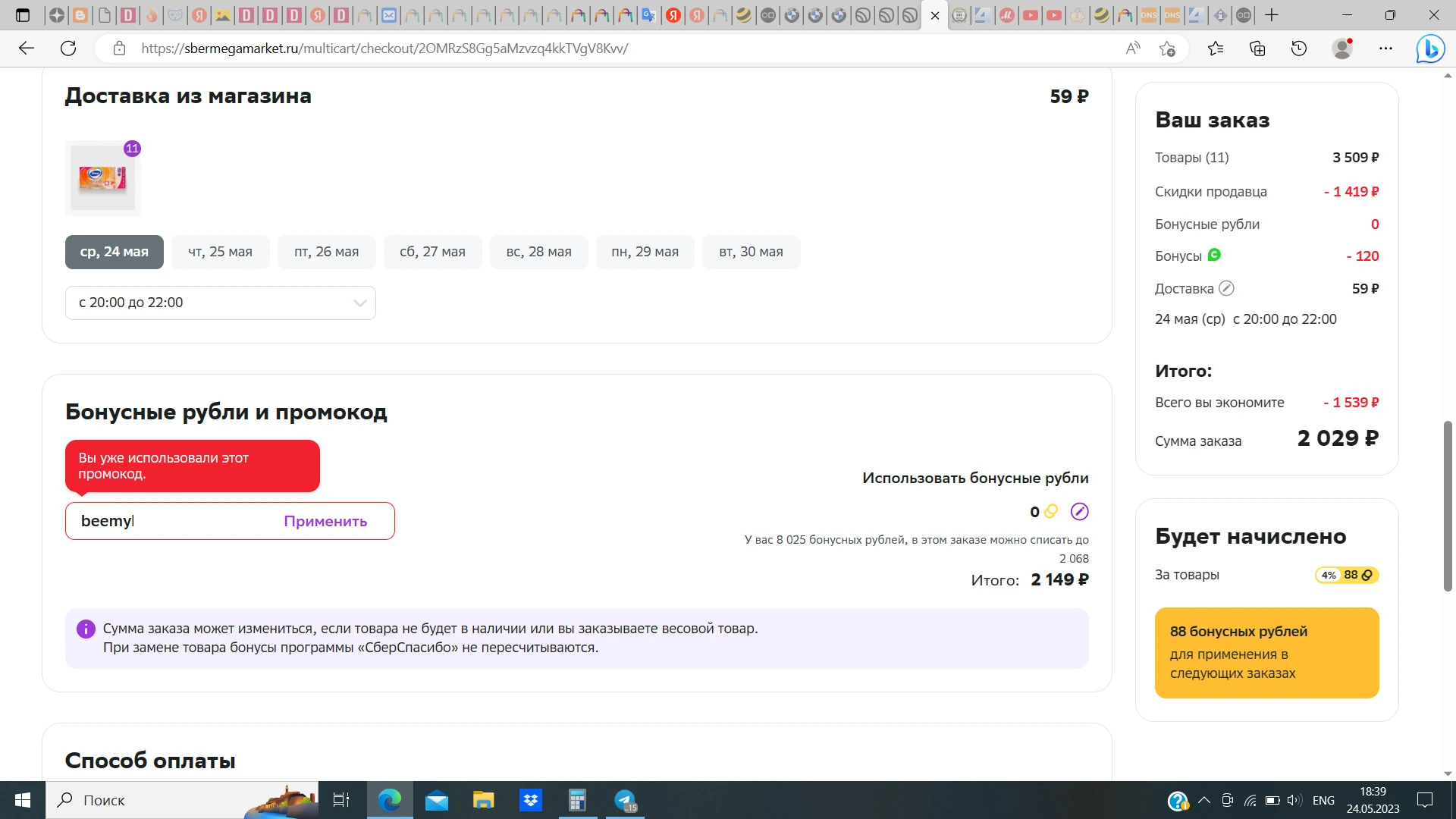
Task: Open Telegram from the taskbar
Action: tap(625, 800)
